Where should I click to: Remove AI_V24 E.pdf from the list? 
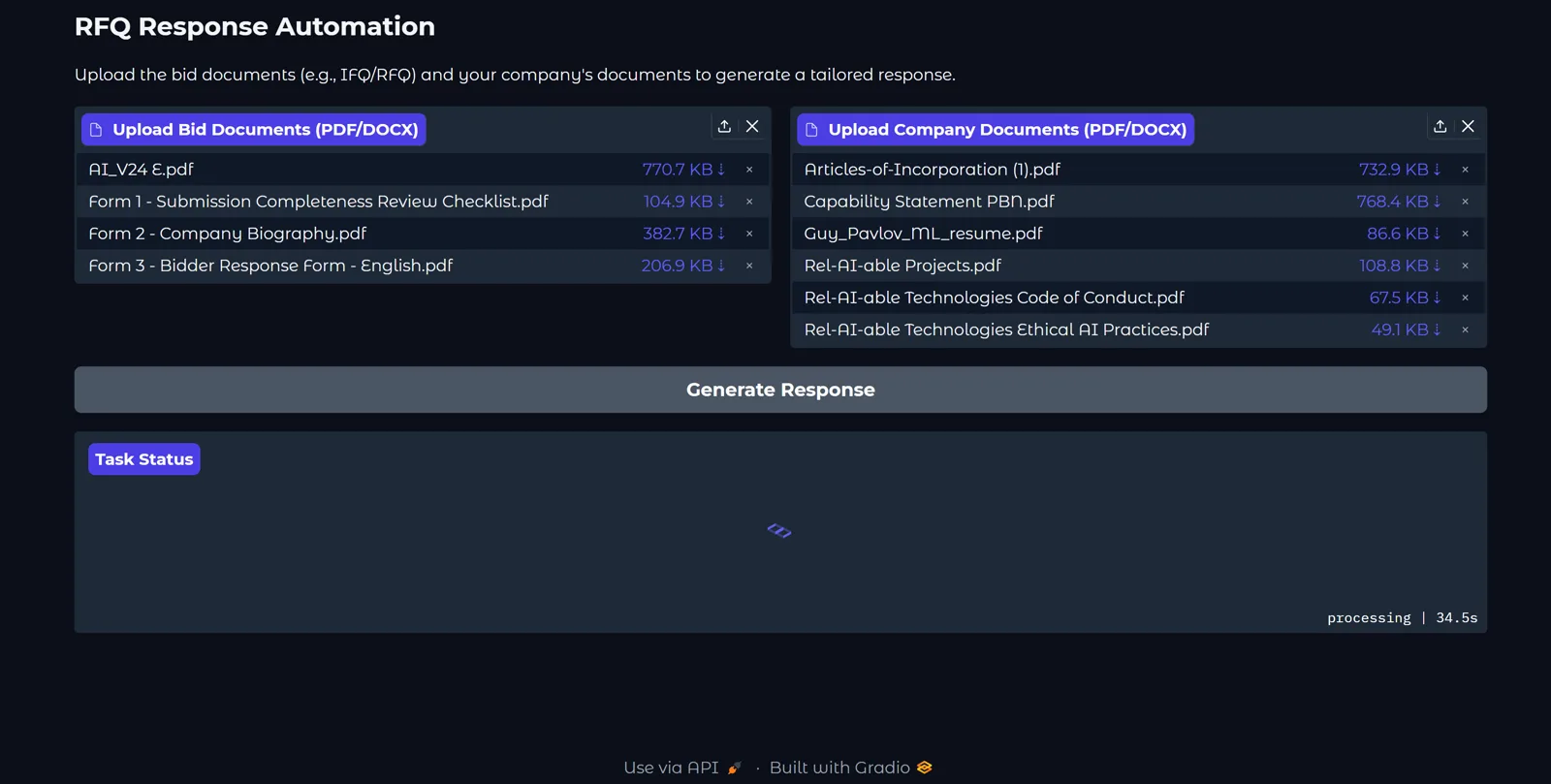[x=749, y=170]
